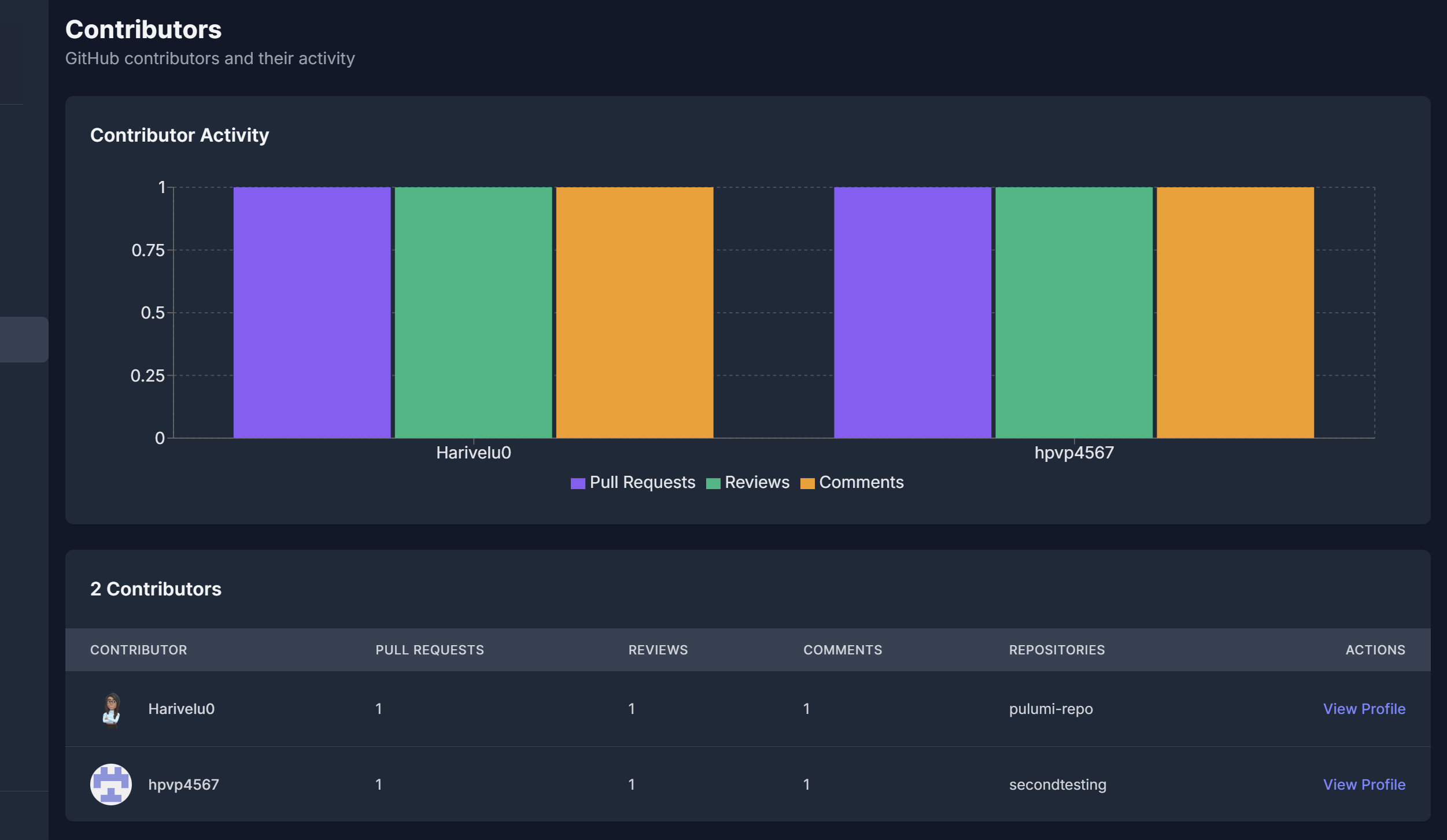This screenshot has height=840, width=1447.
Task: Click the Pull Requests column header
Action: click(x=430, y=650)
